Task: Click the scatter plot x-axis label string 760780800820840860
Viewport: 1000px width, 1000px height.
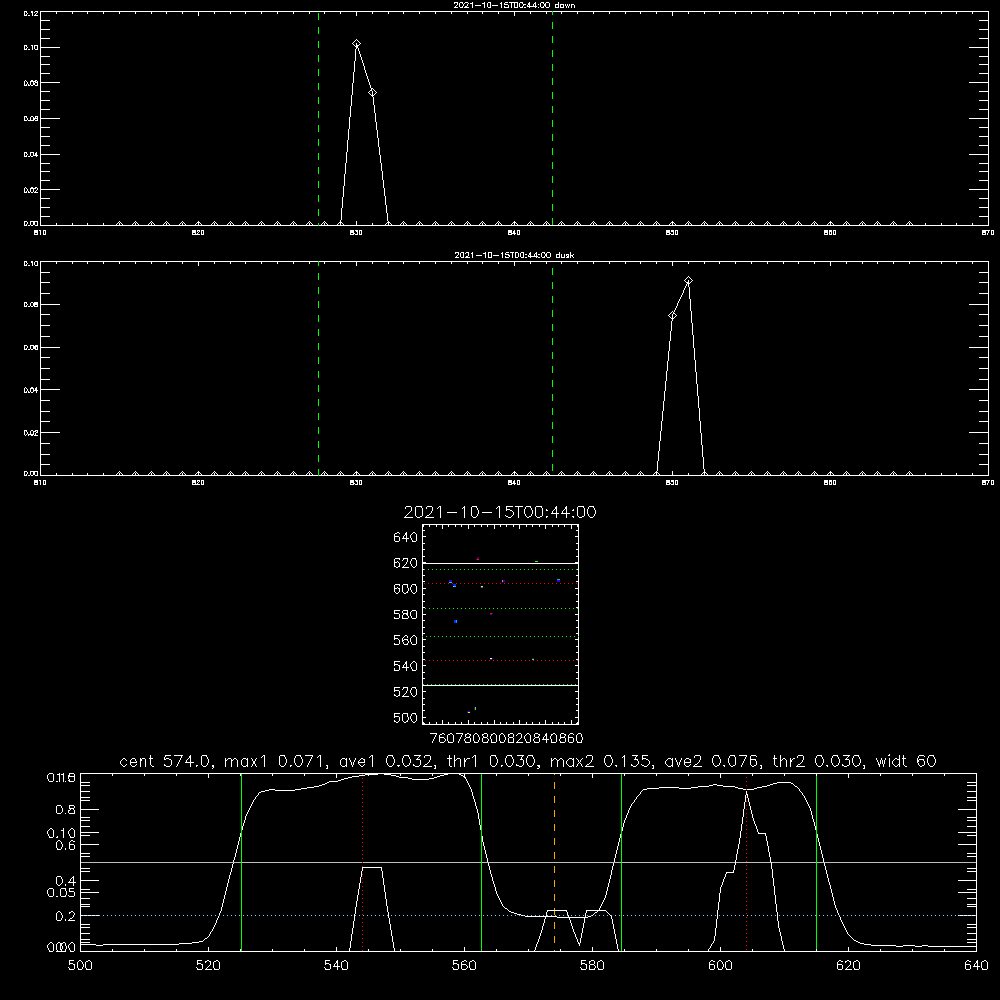Action: [x=507, y=739]
